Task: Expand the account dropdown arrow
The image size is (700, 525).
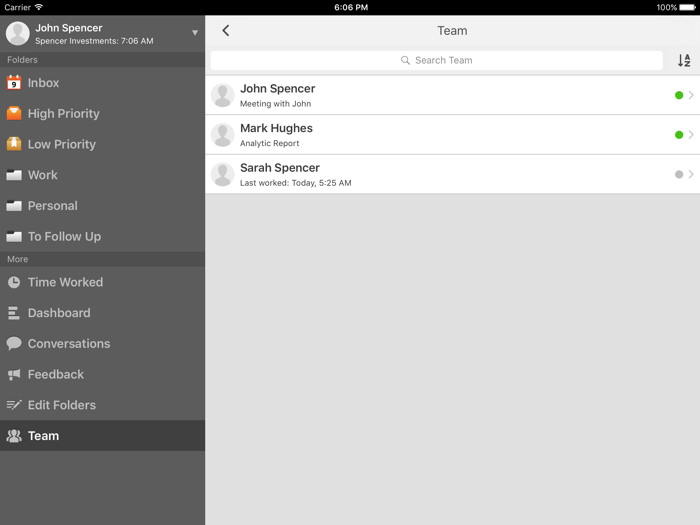Action: coord(195,33)
